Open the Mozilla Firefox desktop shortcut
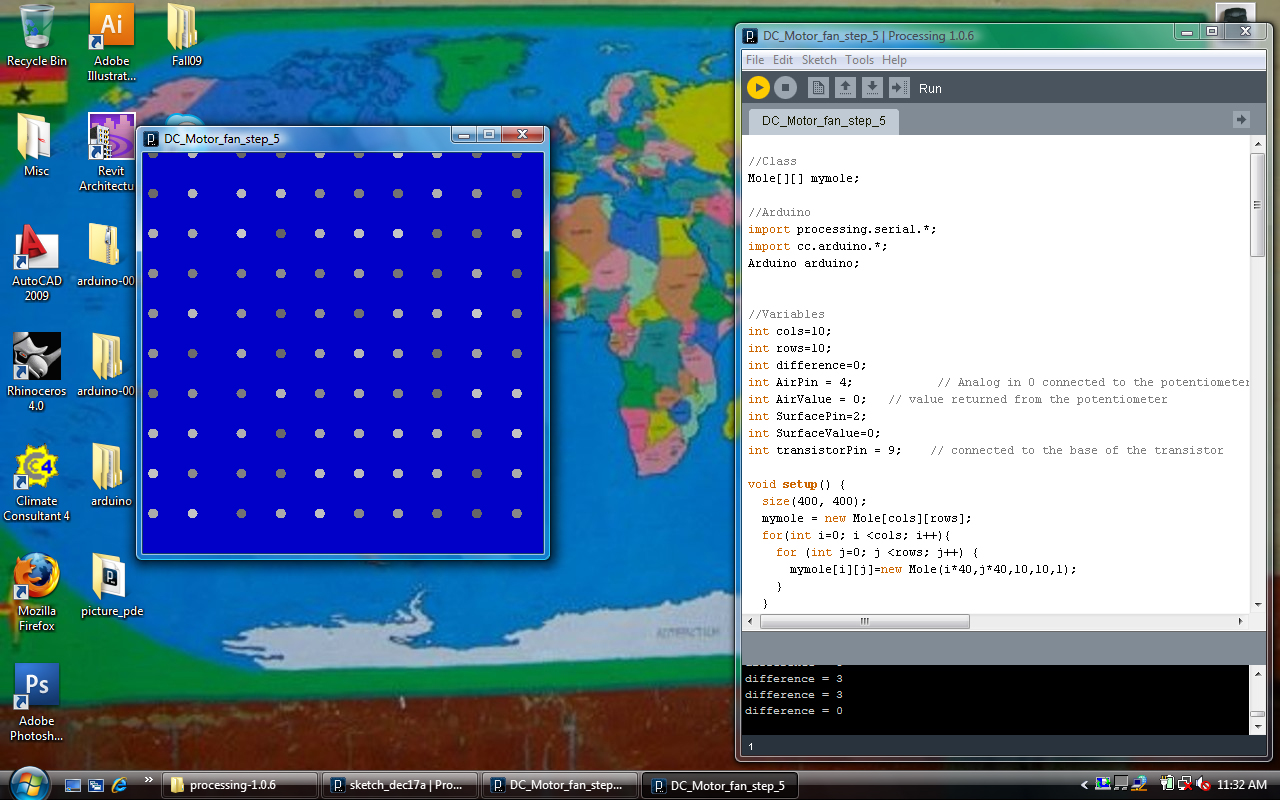Image resolution: width=1280 pixels, height=800 pixels. (37, 592)
